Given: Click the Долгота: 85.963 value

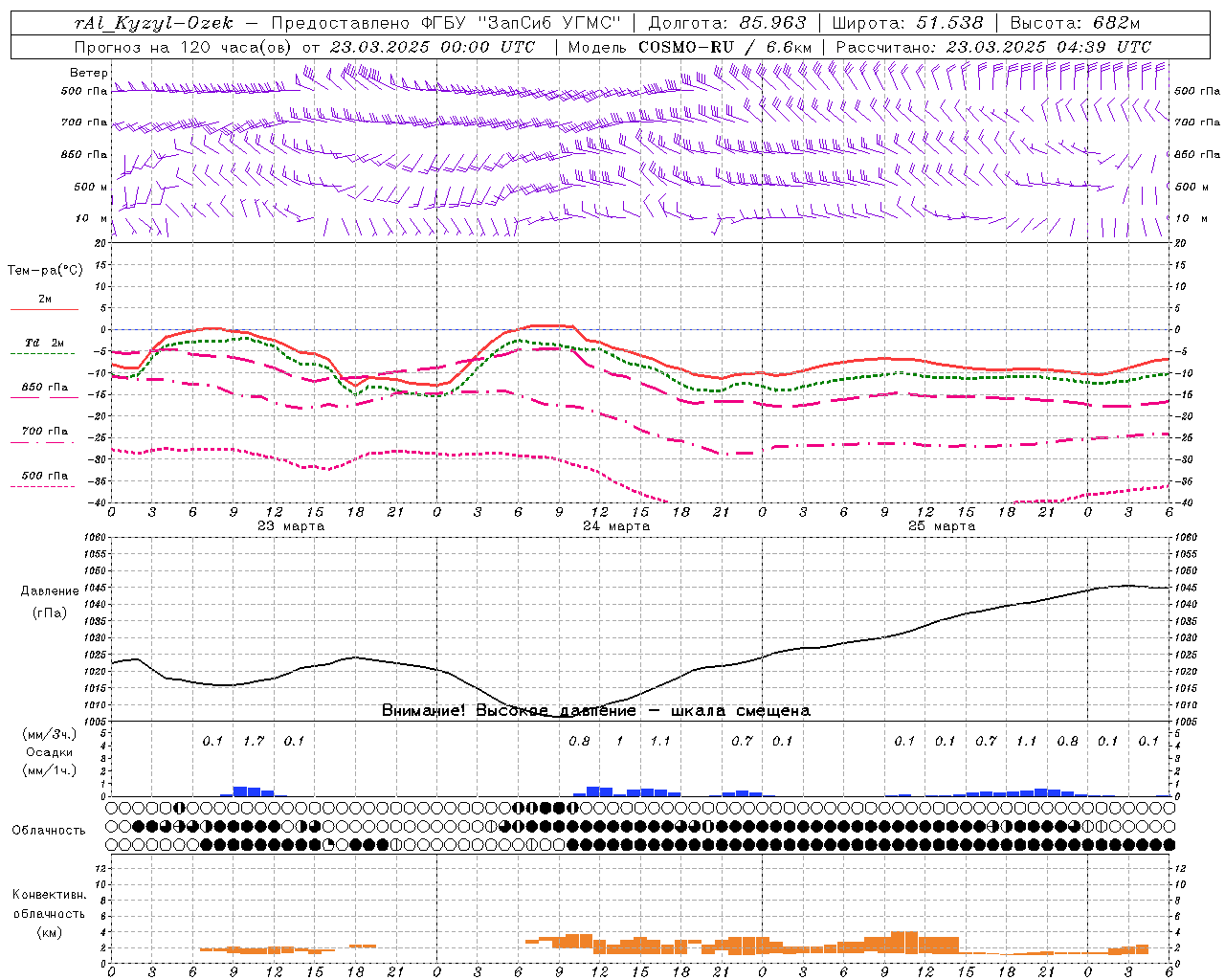Looking at the screenshot, I should pyautogui.click(x=727, y=23).
